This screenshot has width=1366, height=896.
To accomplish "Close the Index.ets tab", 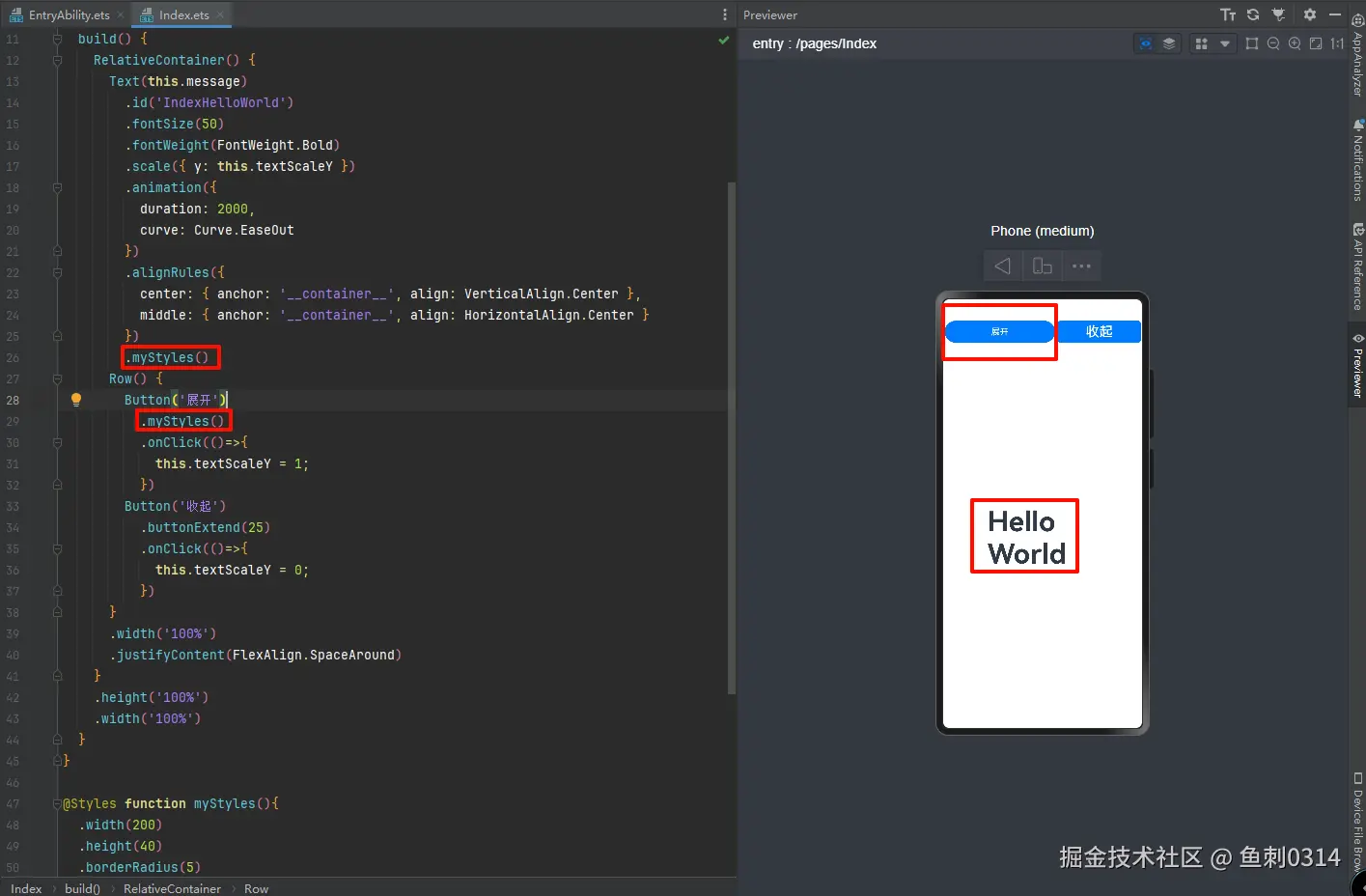I will (x=220, y=14).
